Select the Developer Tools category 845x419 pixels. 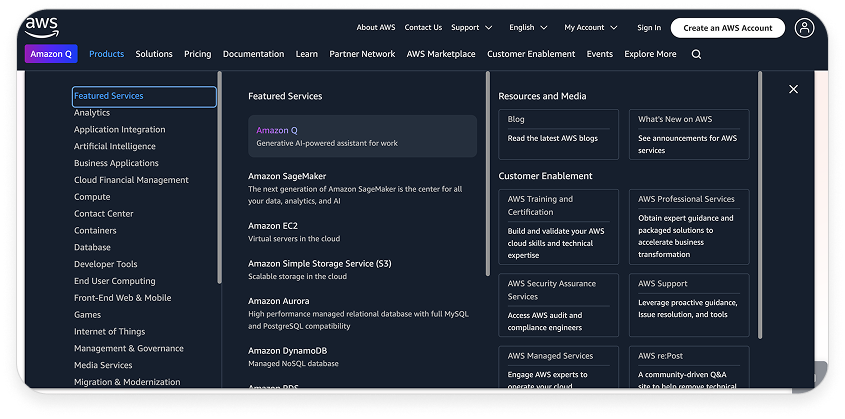click(106, 264)
